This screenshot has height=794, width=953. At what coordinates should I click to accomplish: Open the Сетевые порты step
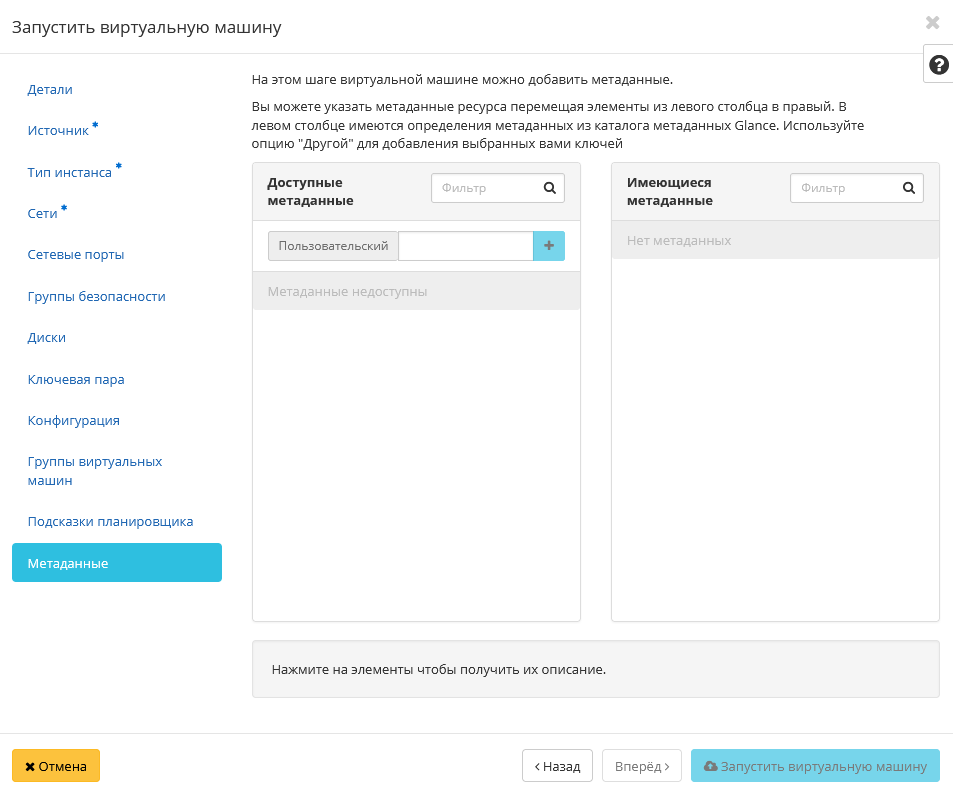pyautogui.click(x=76, y=255)
